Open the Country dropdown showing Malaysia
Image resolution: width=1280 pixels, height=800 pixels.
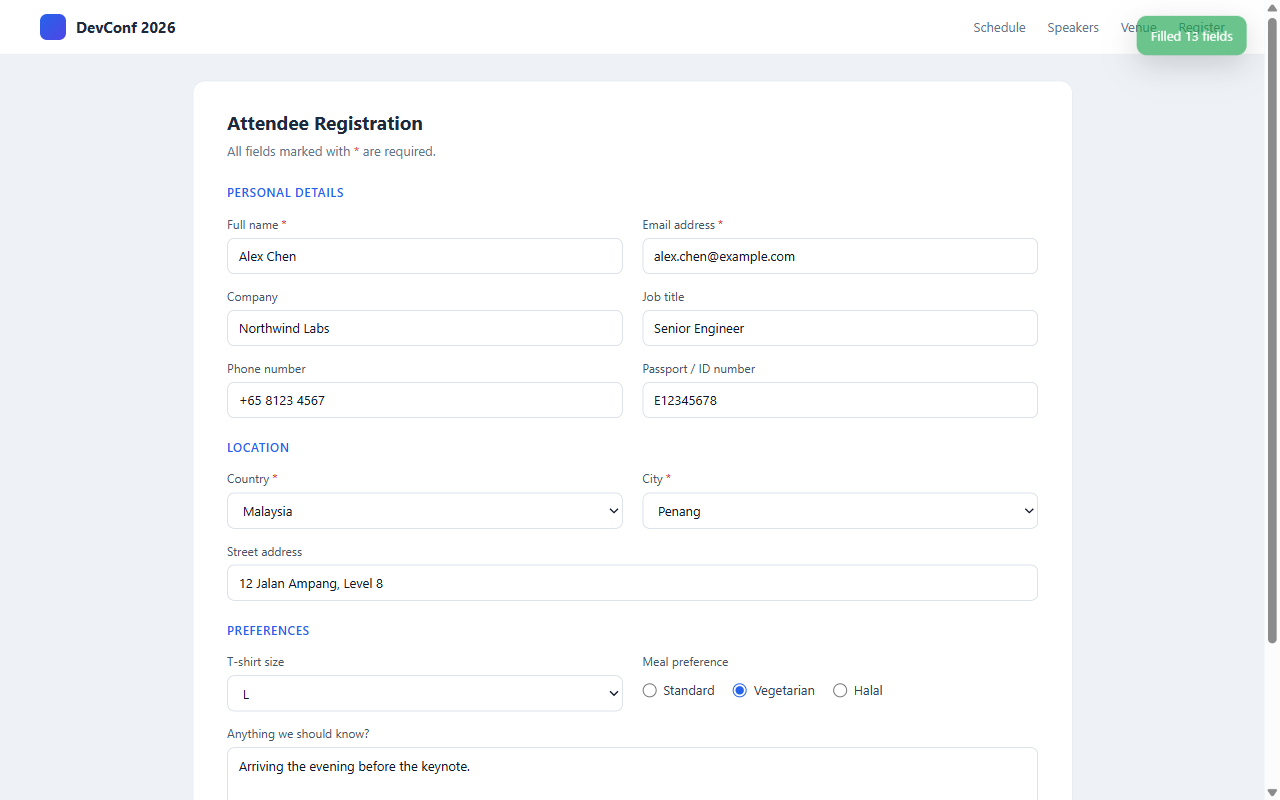coord(425,511)
